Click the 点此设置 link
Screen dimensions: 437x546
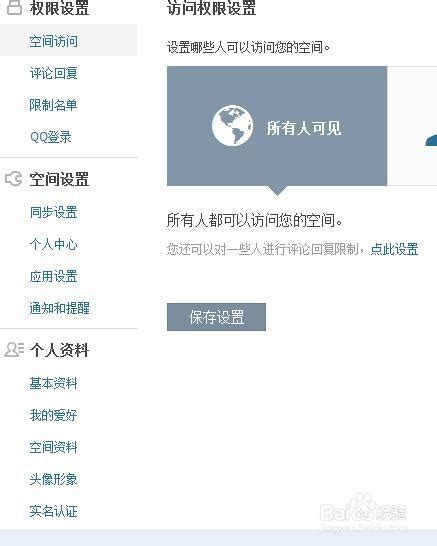[x=394, y=249]
